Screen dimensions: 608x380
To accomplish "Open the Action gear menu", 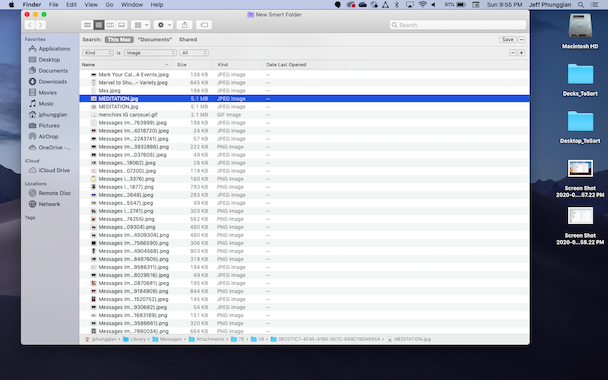I will [x=163, y=25].
